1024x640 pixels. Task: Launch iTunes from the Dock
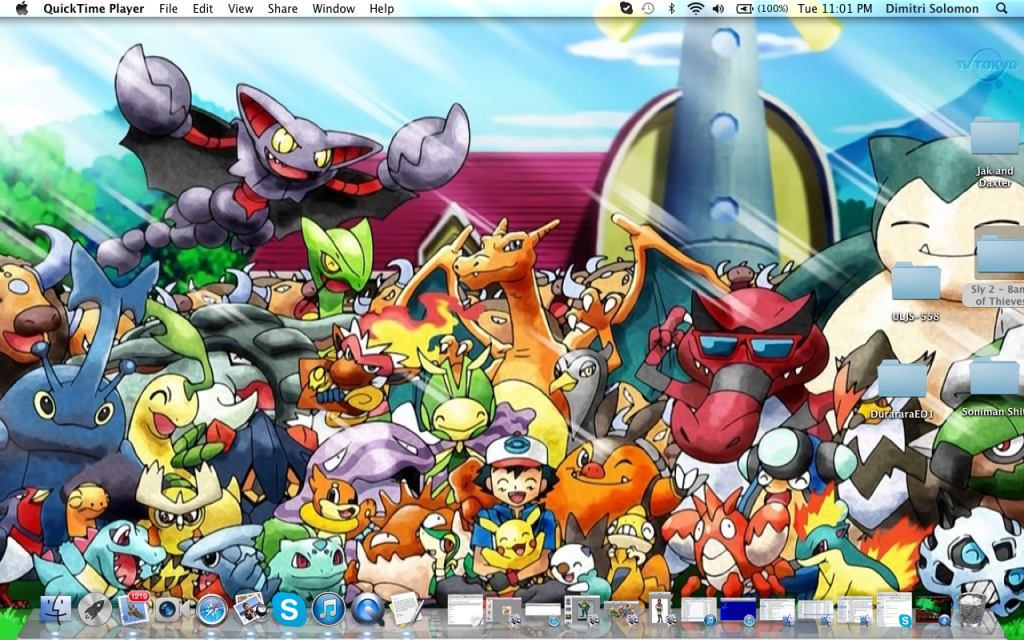(328, 610)
